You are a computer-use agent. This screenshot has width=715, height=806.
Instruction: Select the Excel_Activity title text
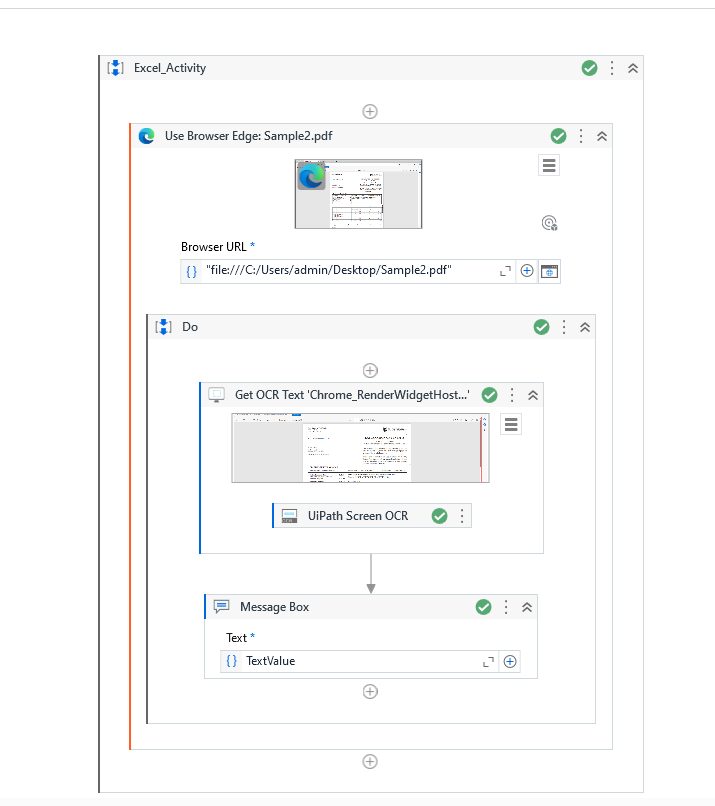pos(170,68)
